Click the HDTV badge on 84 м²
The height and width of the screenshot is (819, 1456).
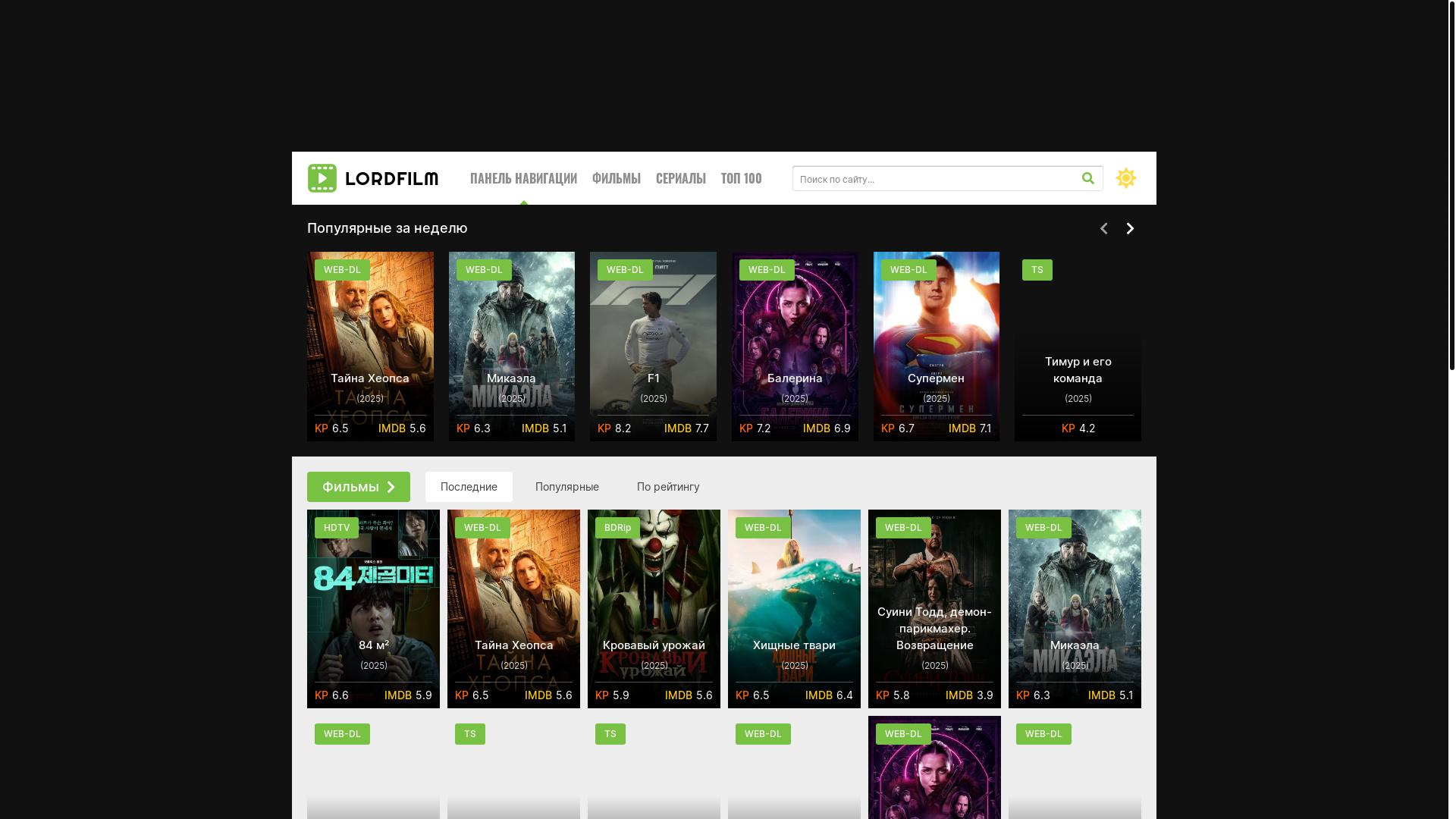tap(337, 528)
